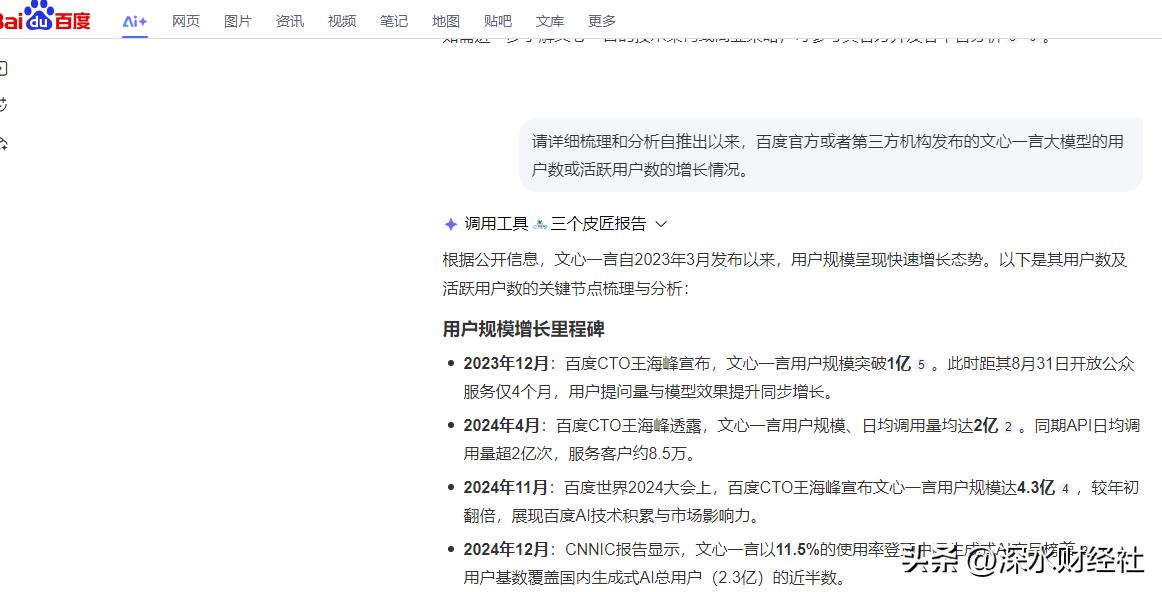The width and height of the screenshot is (1162, 592).
Task: Switch to the 网页 tab
Action: click(186, 21)
